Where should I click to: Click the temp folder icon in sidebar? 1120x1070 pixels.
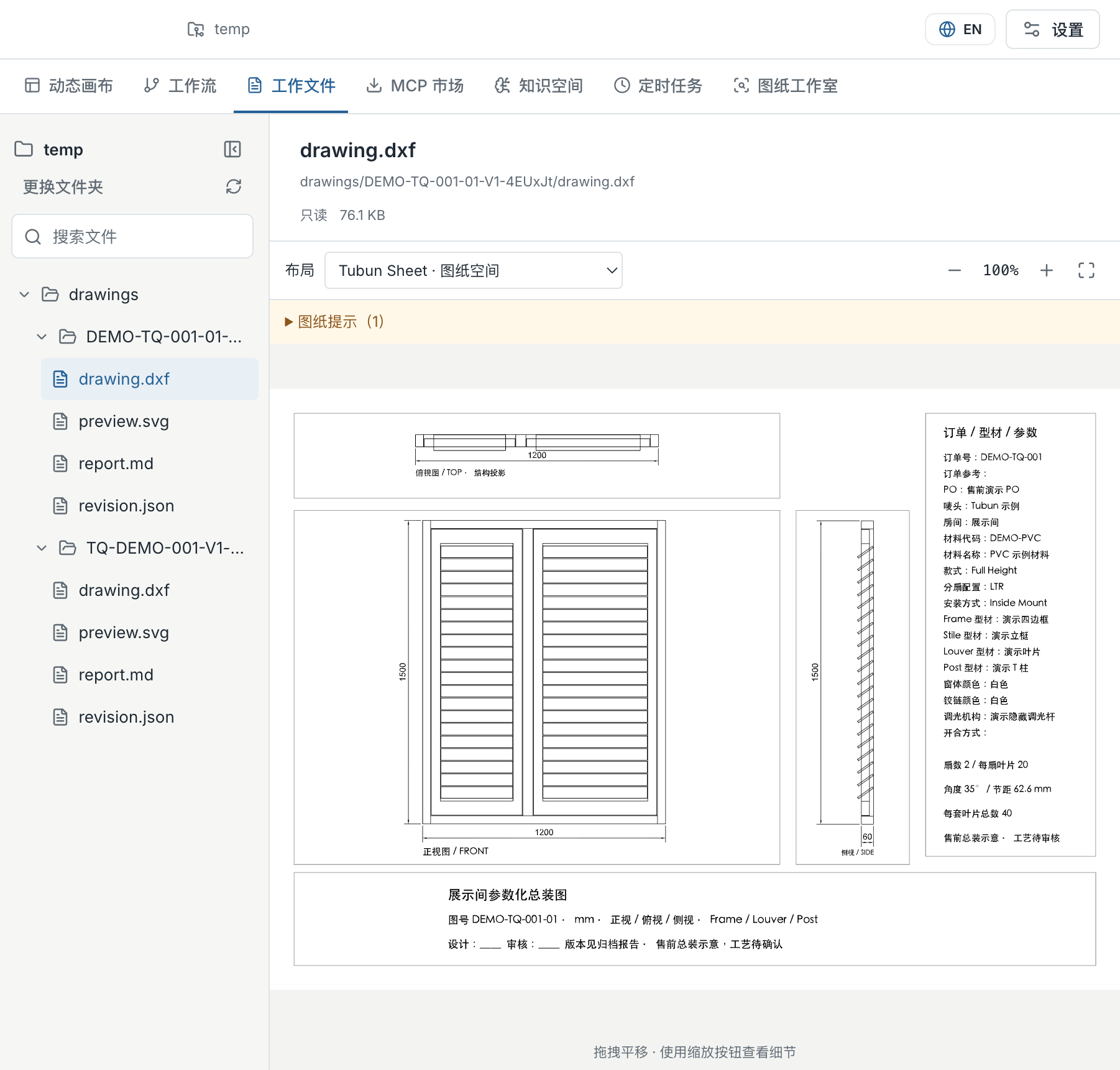(x=24, y=149)
